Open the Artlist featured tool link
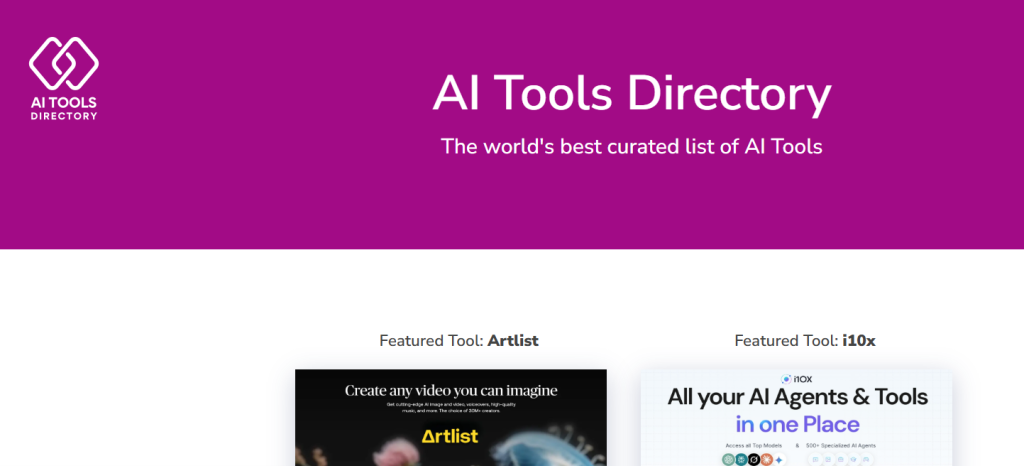1024x466 pixels. (513, 341)
